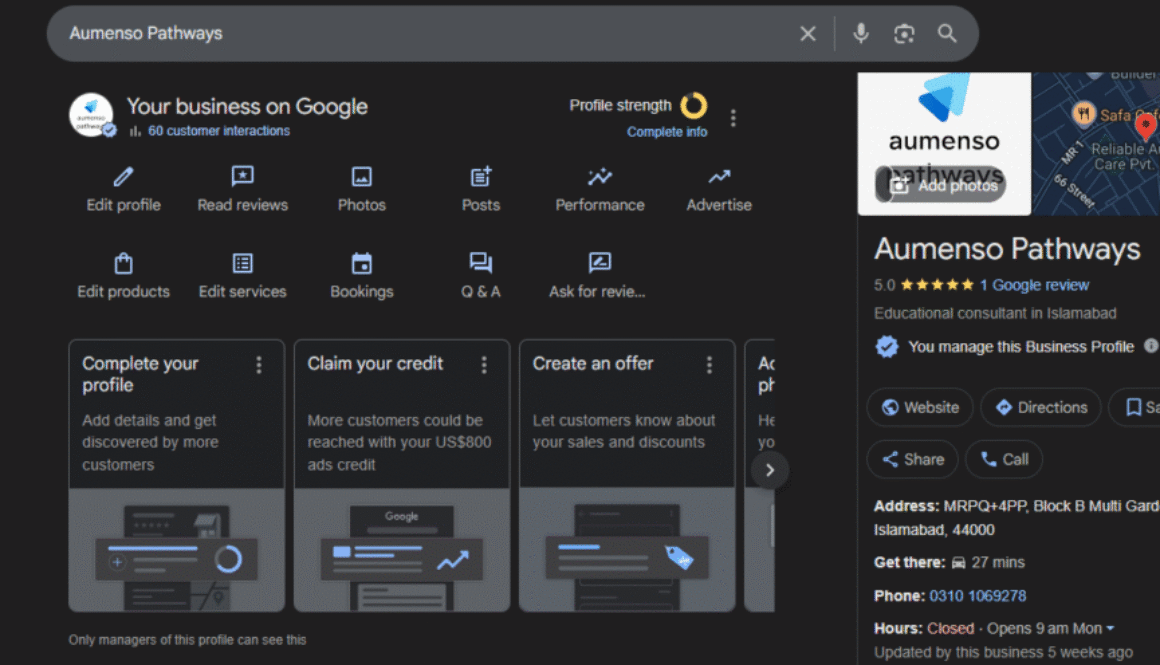Search by image using camera icon
The image size is (1160, 665).
pos(904,34)
